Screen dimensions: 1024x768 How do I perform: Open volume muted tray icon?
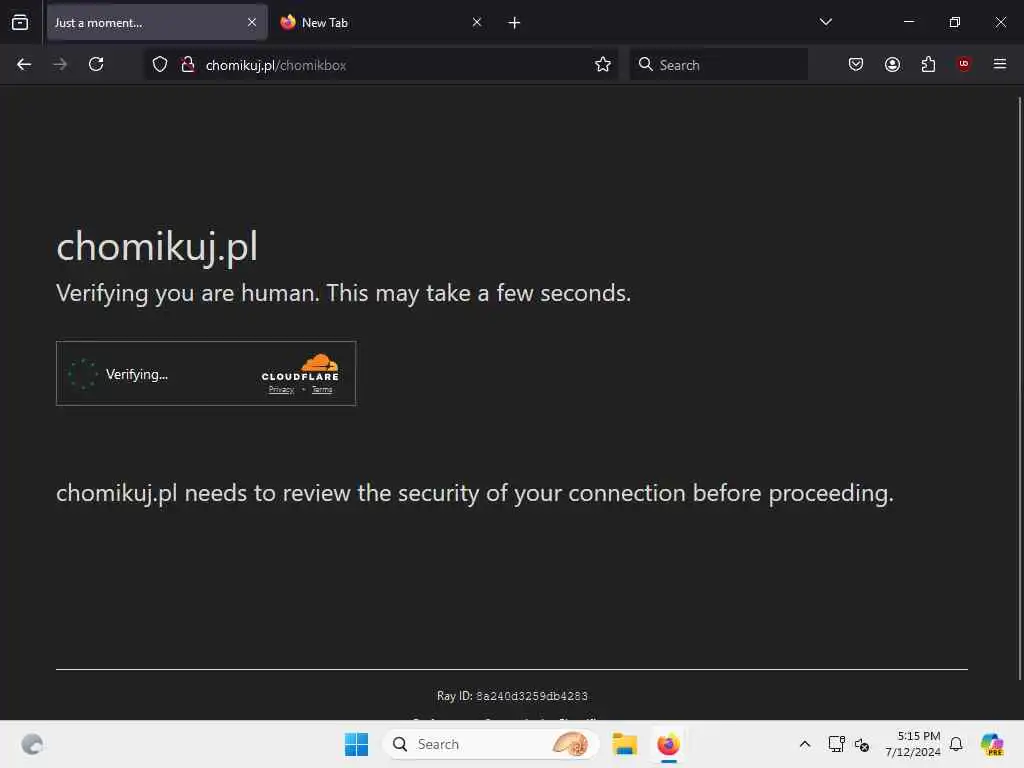click(862, 744)
